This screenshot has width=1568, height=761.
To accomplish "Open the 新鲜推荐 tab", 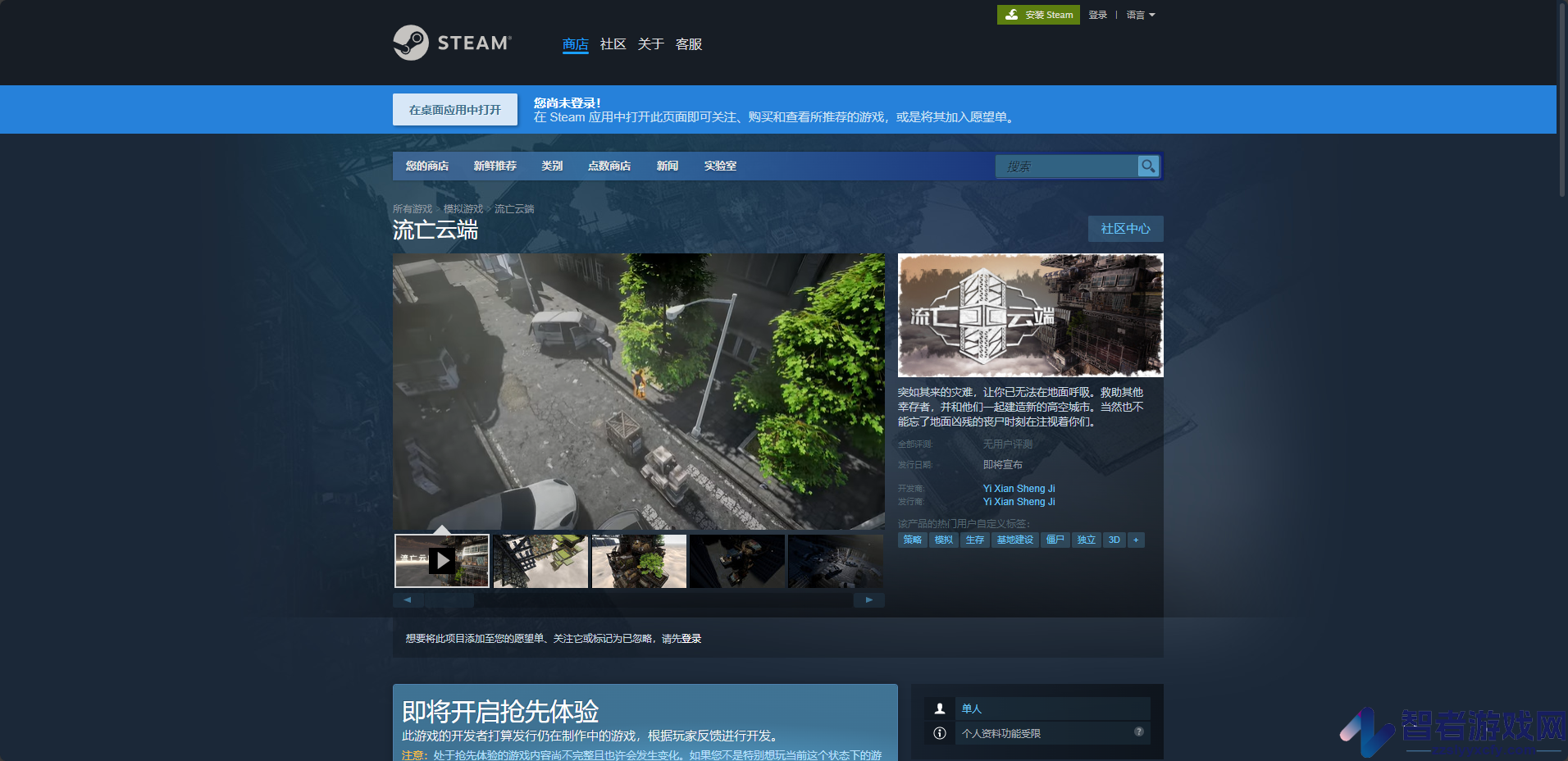I will pos(495,166).
